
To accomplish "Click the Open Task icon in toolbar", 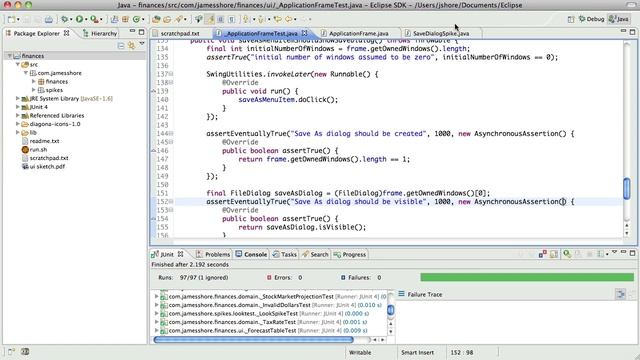I will coord(167,19).
